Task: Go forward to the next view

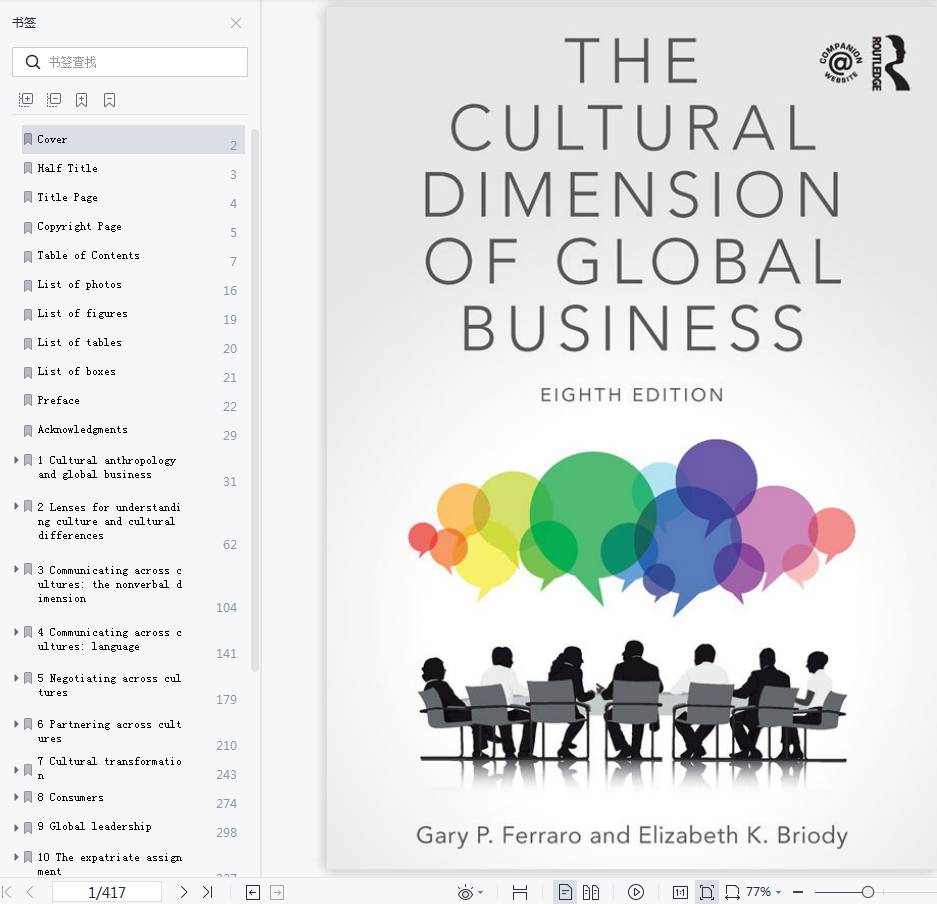Action: coord(277,893)
